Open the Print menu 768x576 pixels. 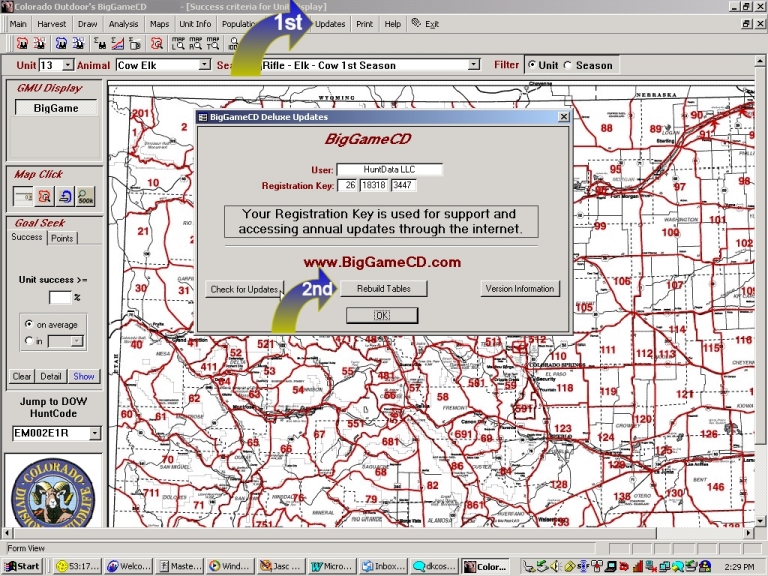[364, 24]
